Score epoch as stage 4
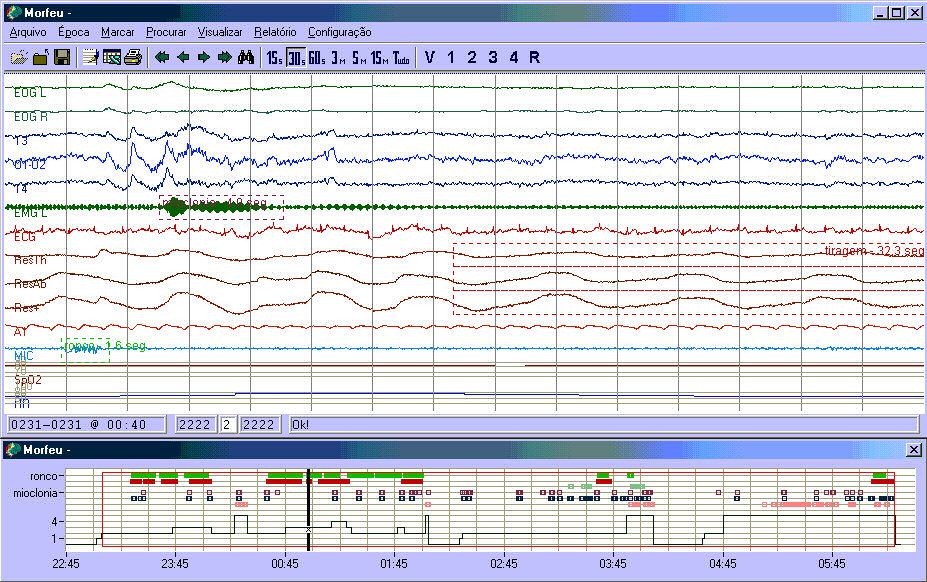Viewport: 927px width, 582px height. tap(514, 57)
